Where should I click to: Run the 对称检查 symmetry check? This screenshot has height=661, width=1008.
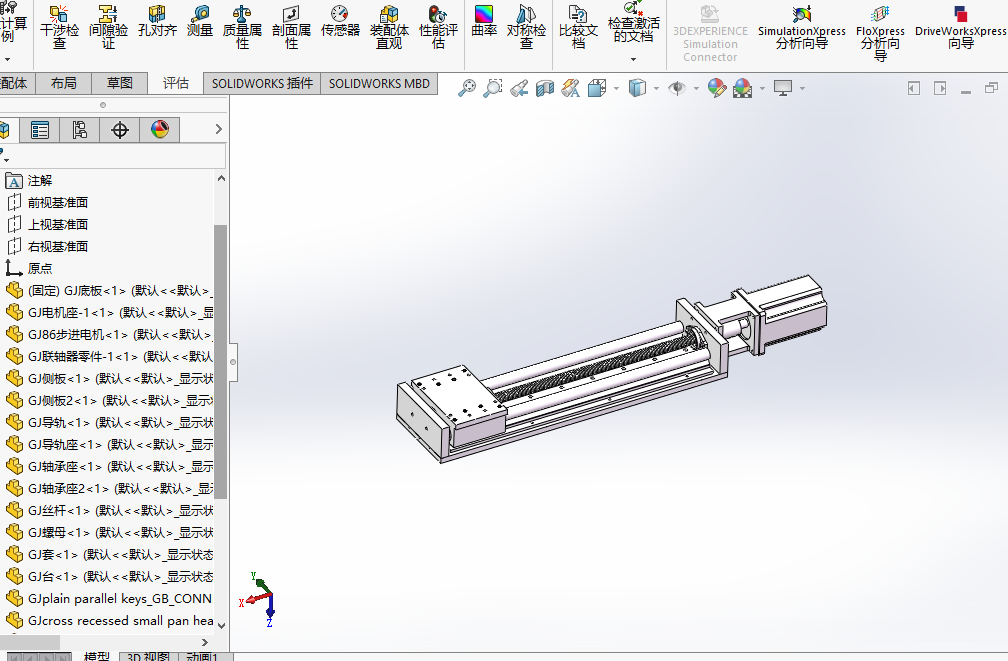pyautogui.click(x=526, y=27)
